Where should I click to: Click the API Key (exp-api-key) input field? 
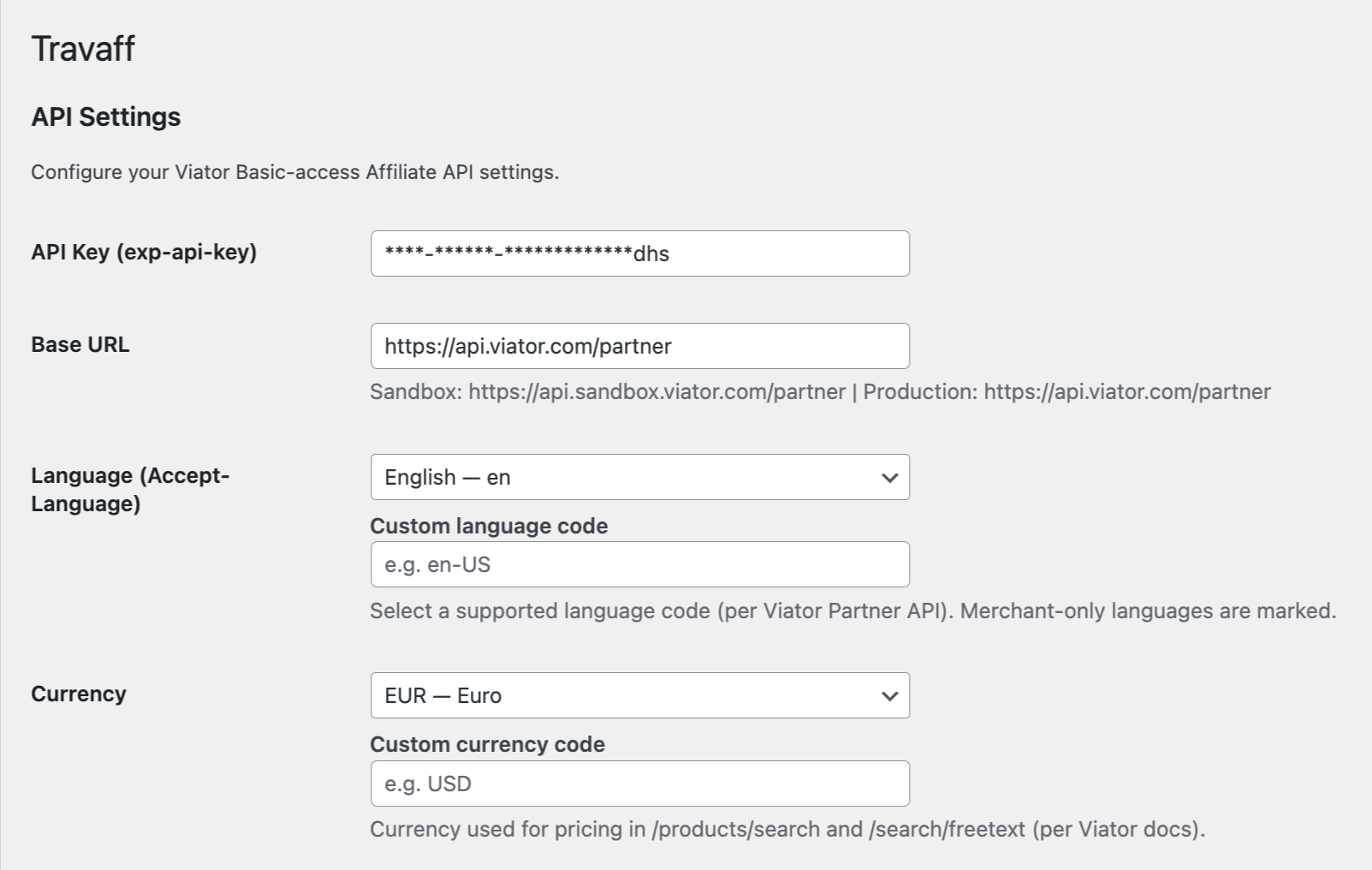[638, 253]
